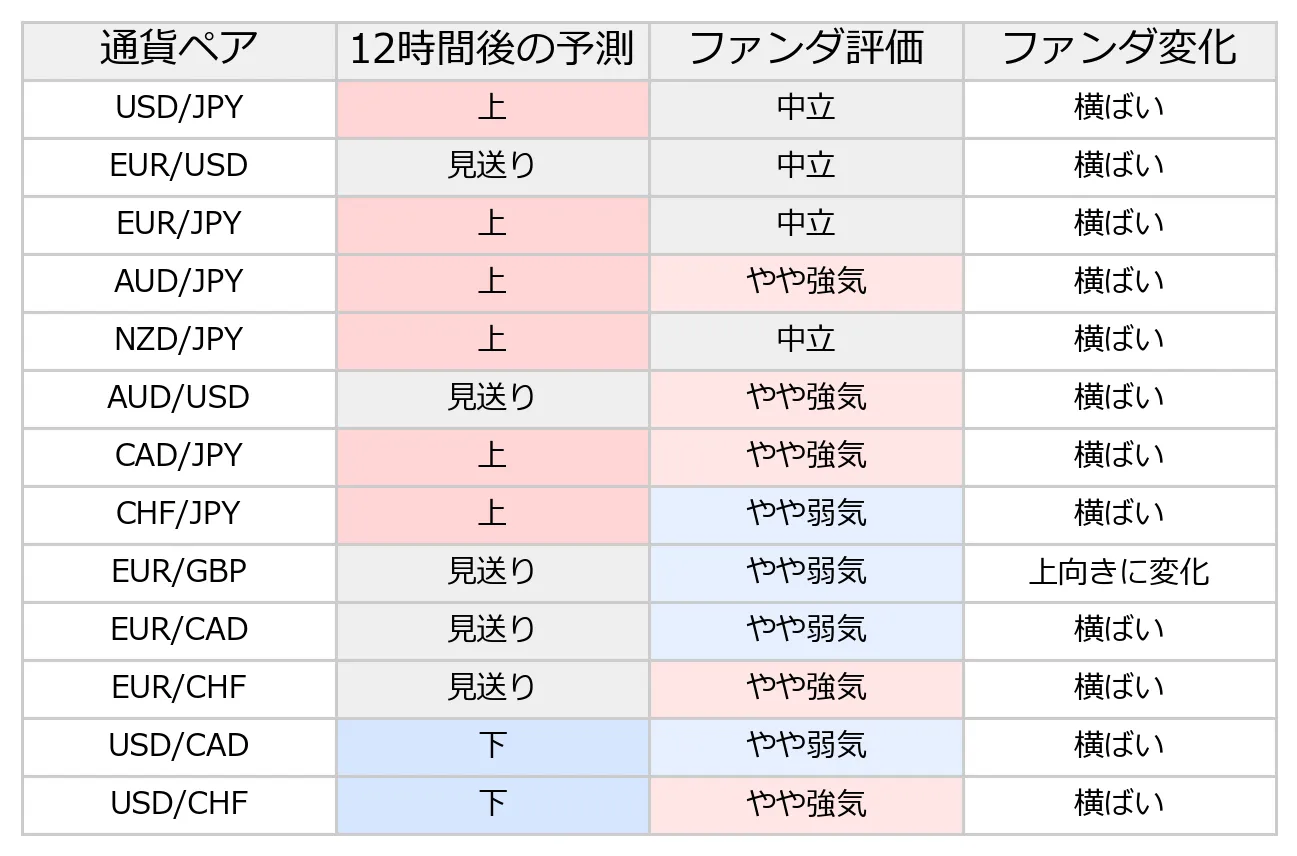Viewport: 1297px width, 856px height.
Task: Click the blue 下 cell for USD/CAD
Action: (493, 746)
